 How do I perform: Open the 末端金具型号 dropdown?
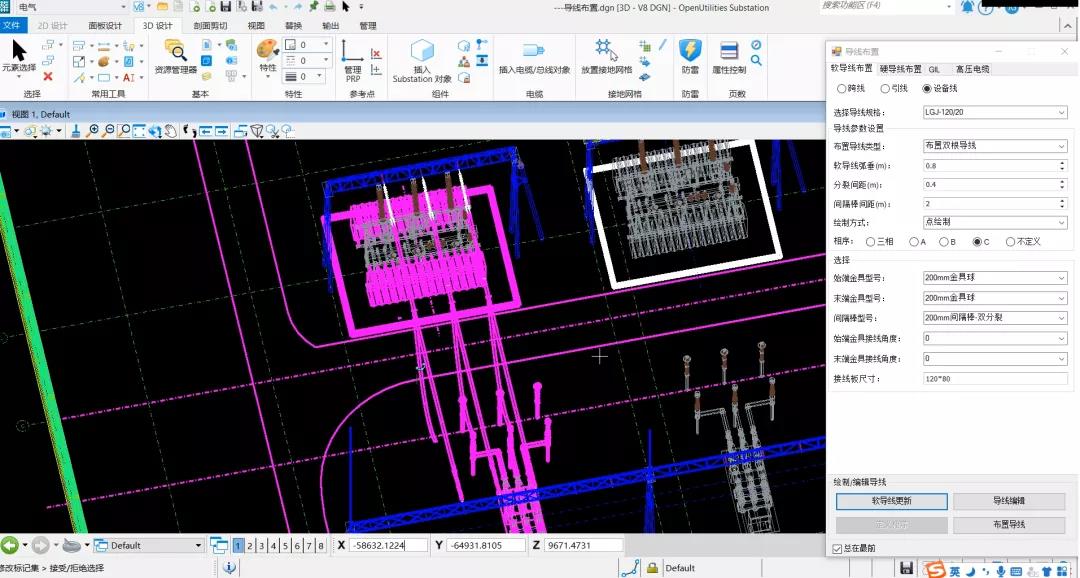[995, 298]
